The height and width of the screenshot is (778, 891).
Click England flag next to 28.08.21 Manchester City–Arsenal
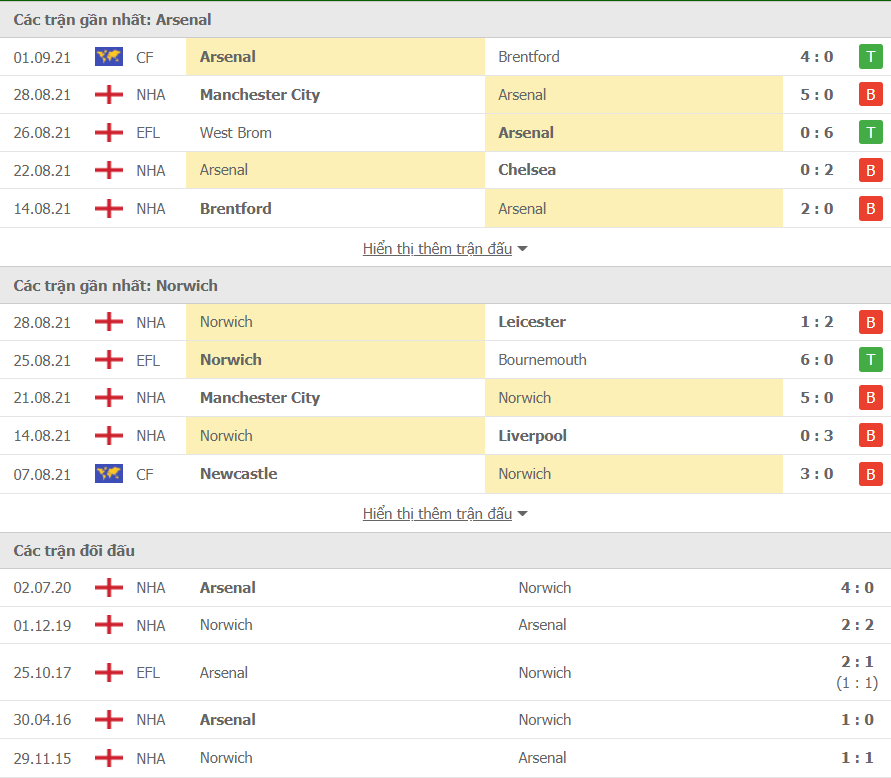(x=109, y=94)
